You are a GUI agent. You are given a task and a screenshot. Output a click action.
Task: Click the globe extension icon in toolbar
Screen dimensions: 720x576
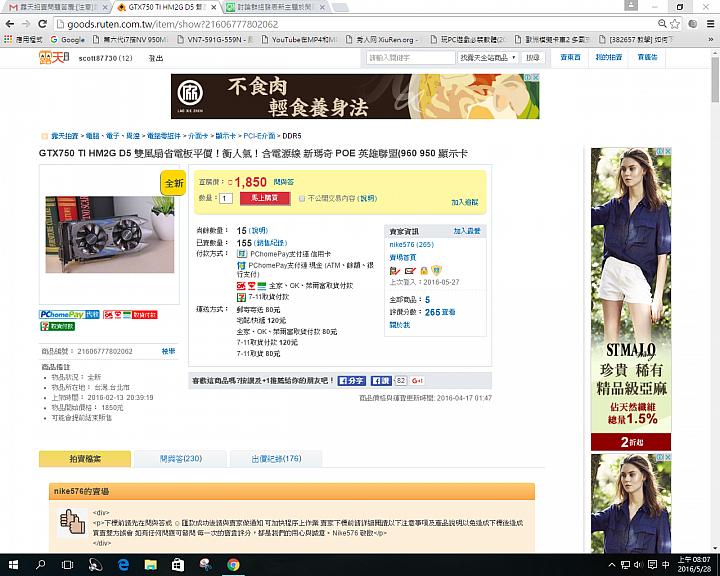(x=693, y=24)
